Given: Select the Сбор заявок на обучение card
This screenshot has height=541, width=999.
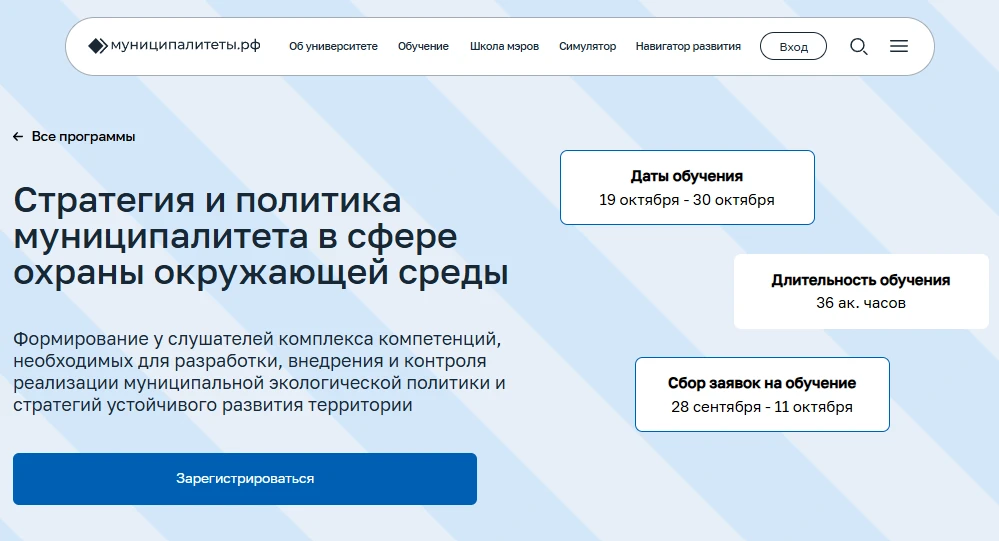Looking at the screenshot, I should [762, 394].
